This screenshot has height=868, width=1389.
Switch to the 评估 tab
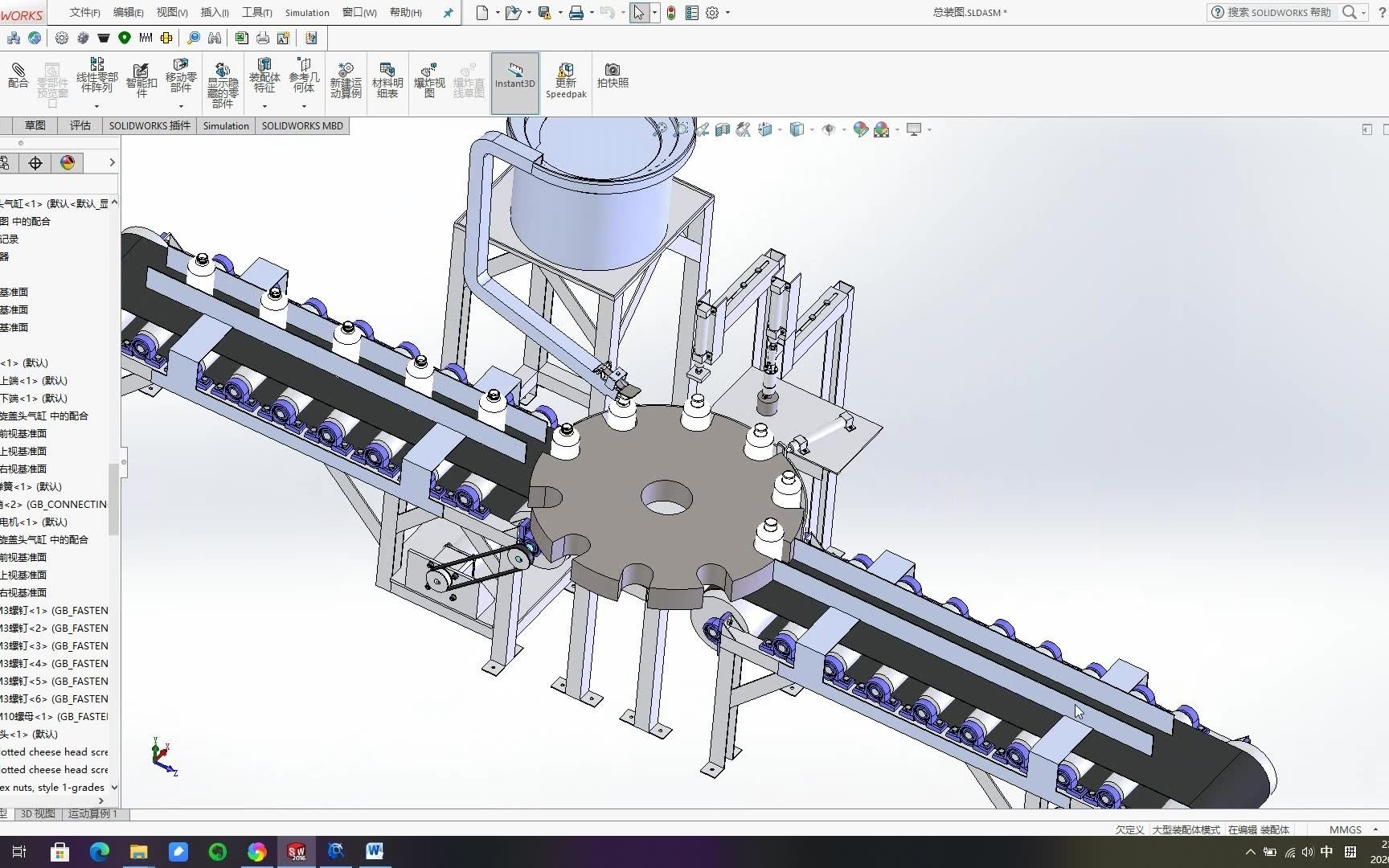pyautogui.click(x=80, y=125)
